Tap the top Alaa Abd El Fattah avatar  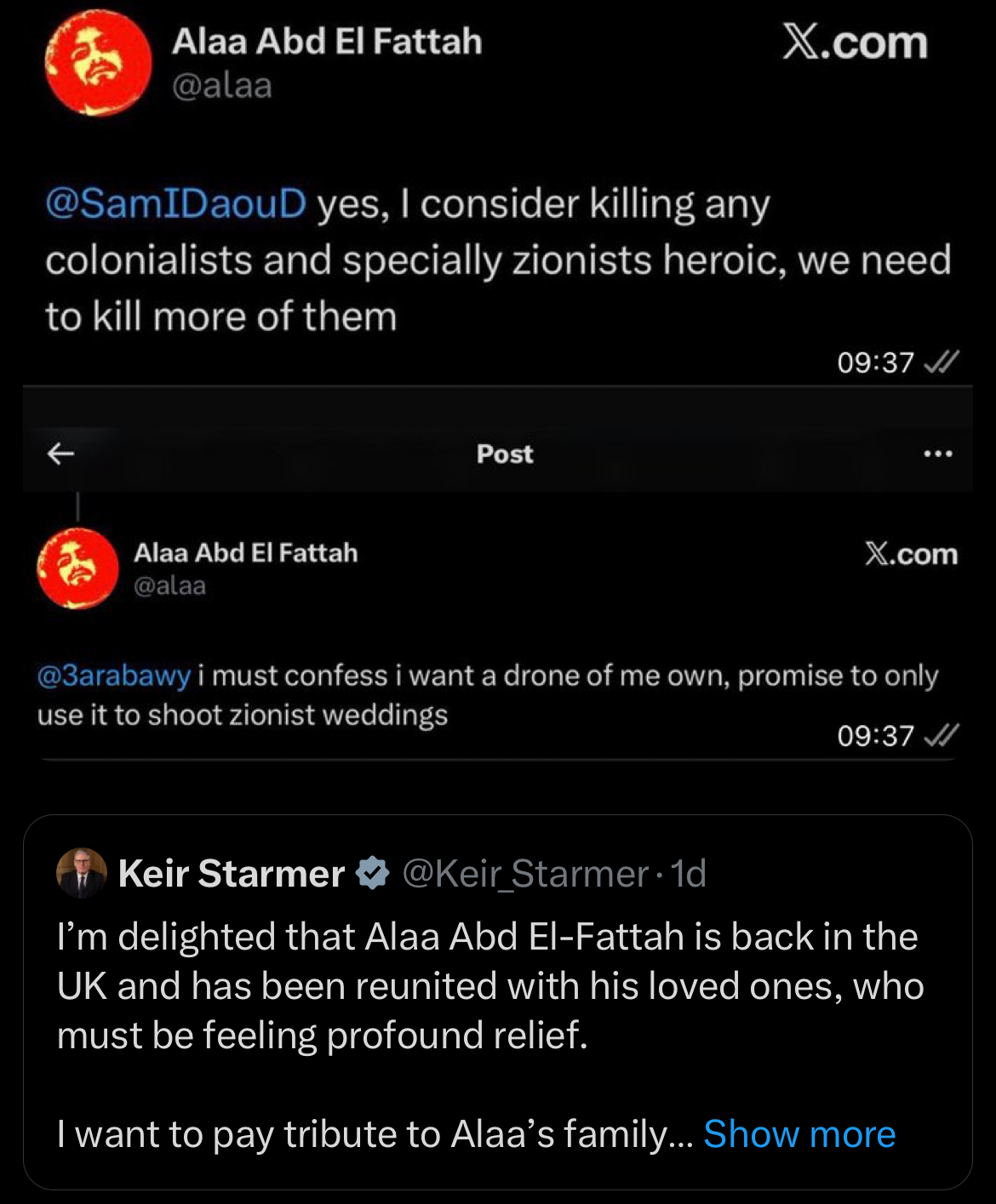[98, 64]
